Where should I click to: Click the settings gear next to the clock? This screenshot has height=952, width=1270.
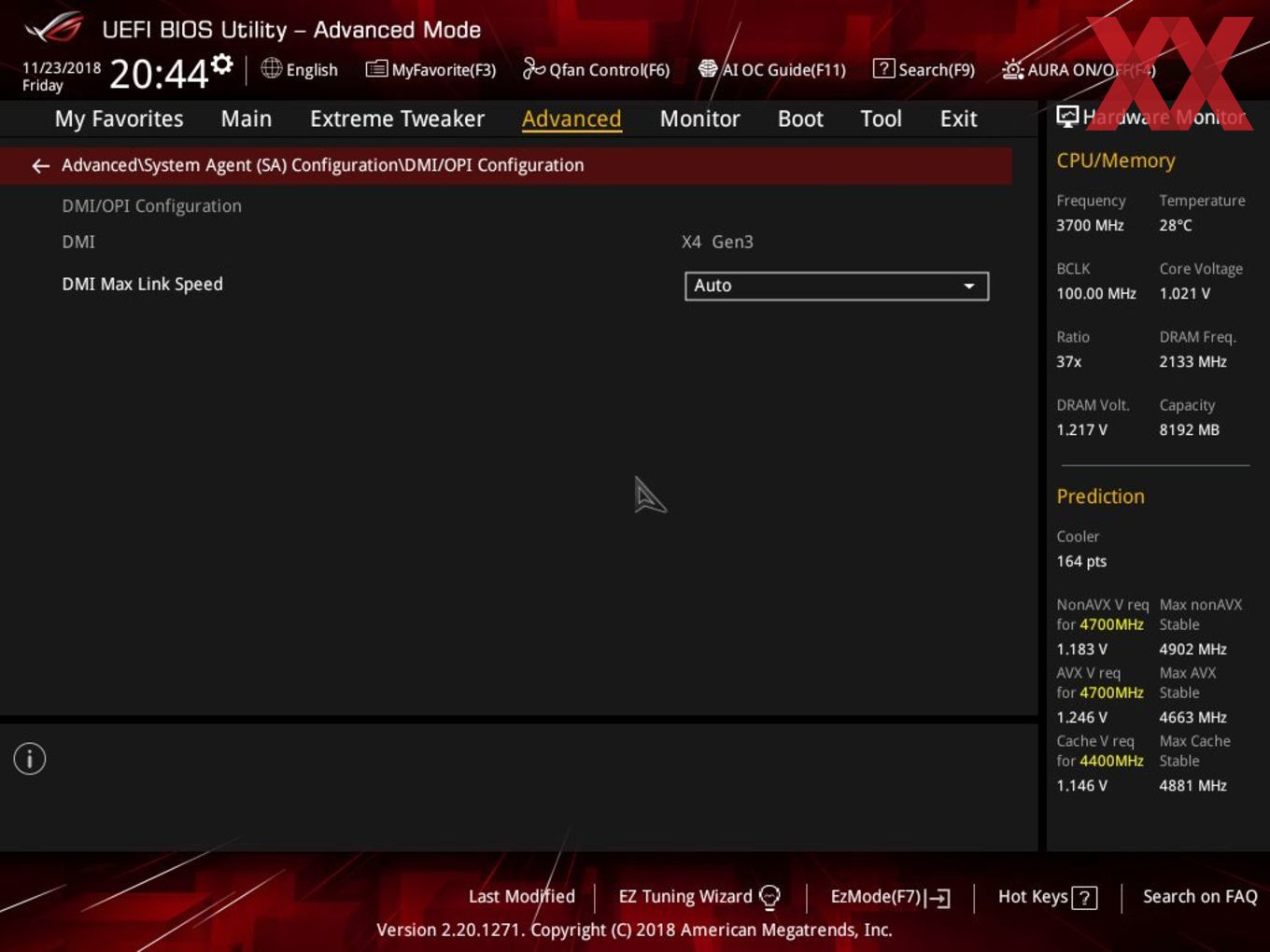[222, 64]
